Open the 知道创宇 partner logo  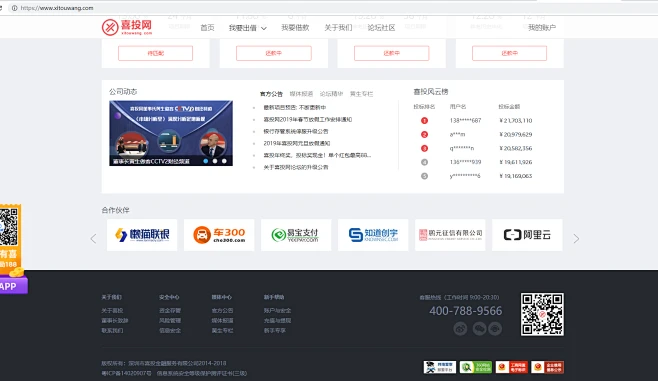[x=373, y=235]
